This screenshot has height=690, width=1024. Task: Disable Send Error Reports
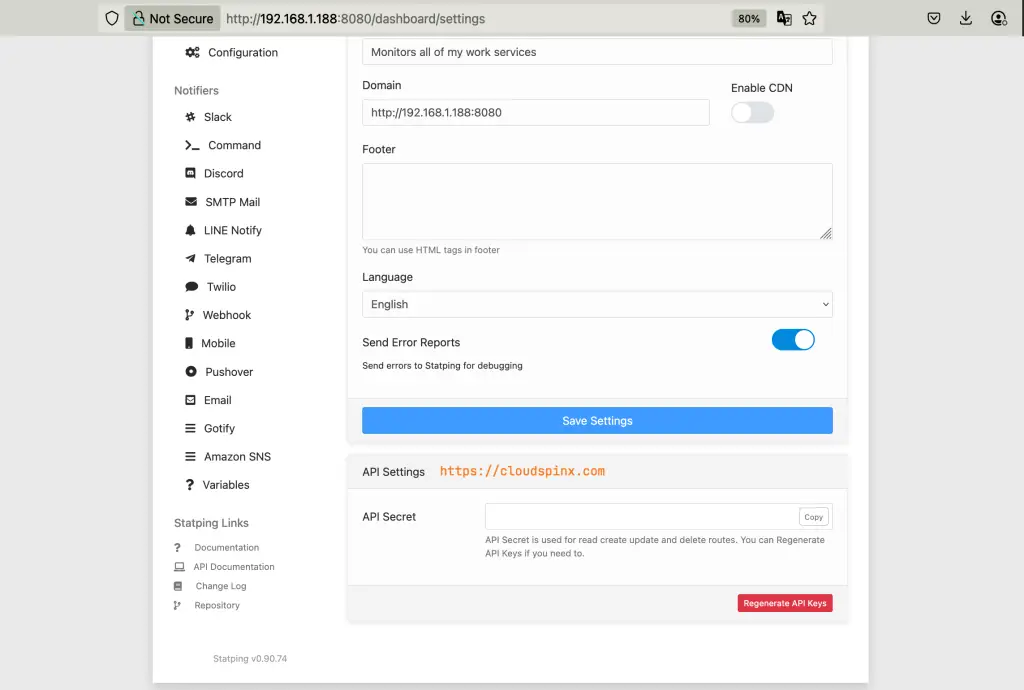coord(793,340)
